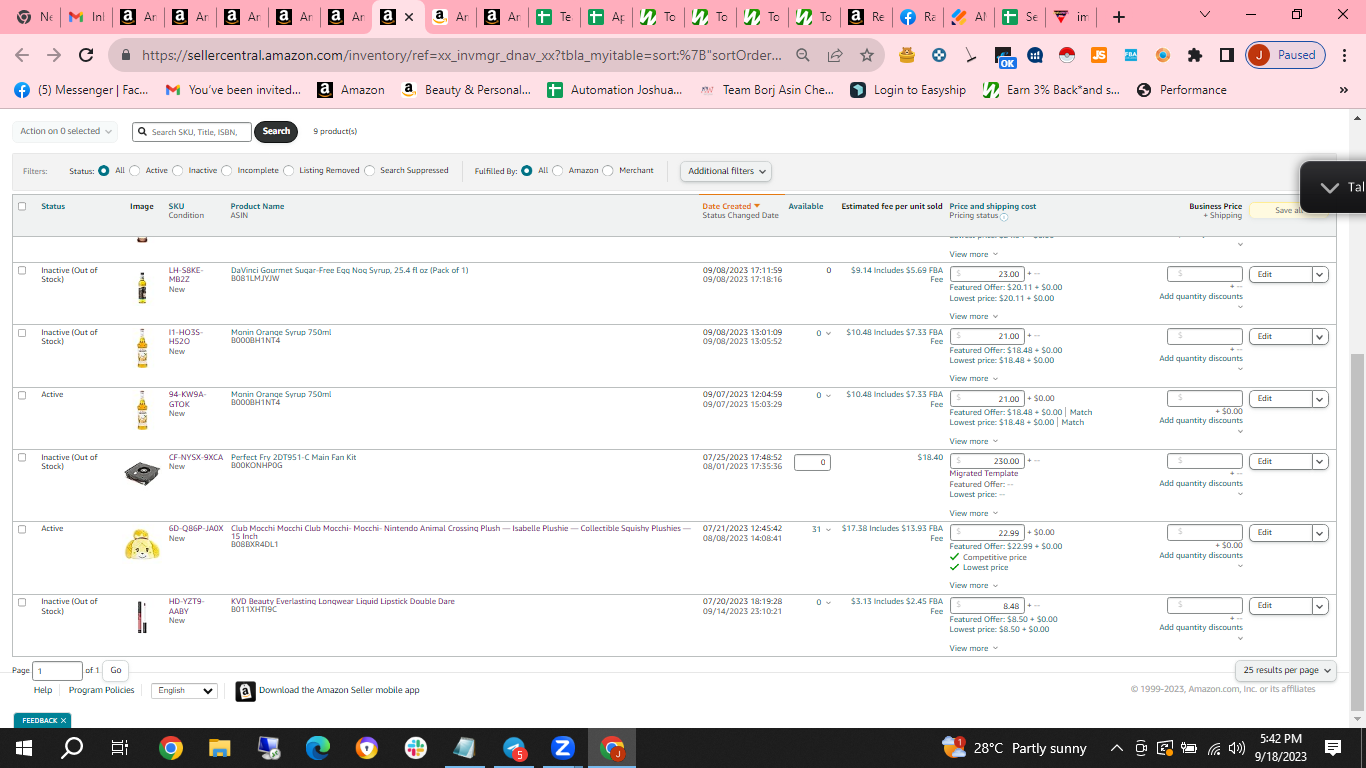Image resolution: width=1366 pixels, height=768 pixels.
Task: Open the English language dropdown
Action: (x=184, y=690)
